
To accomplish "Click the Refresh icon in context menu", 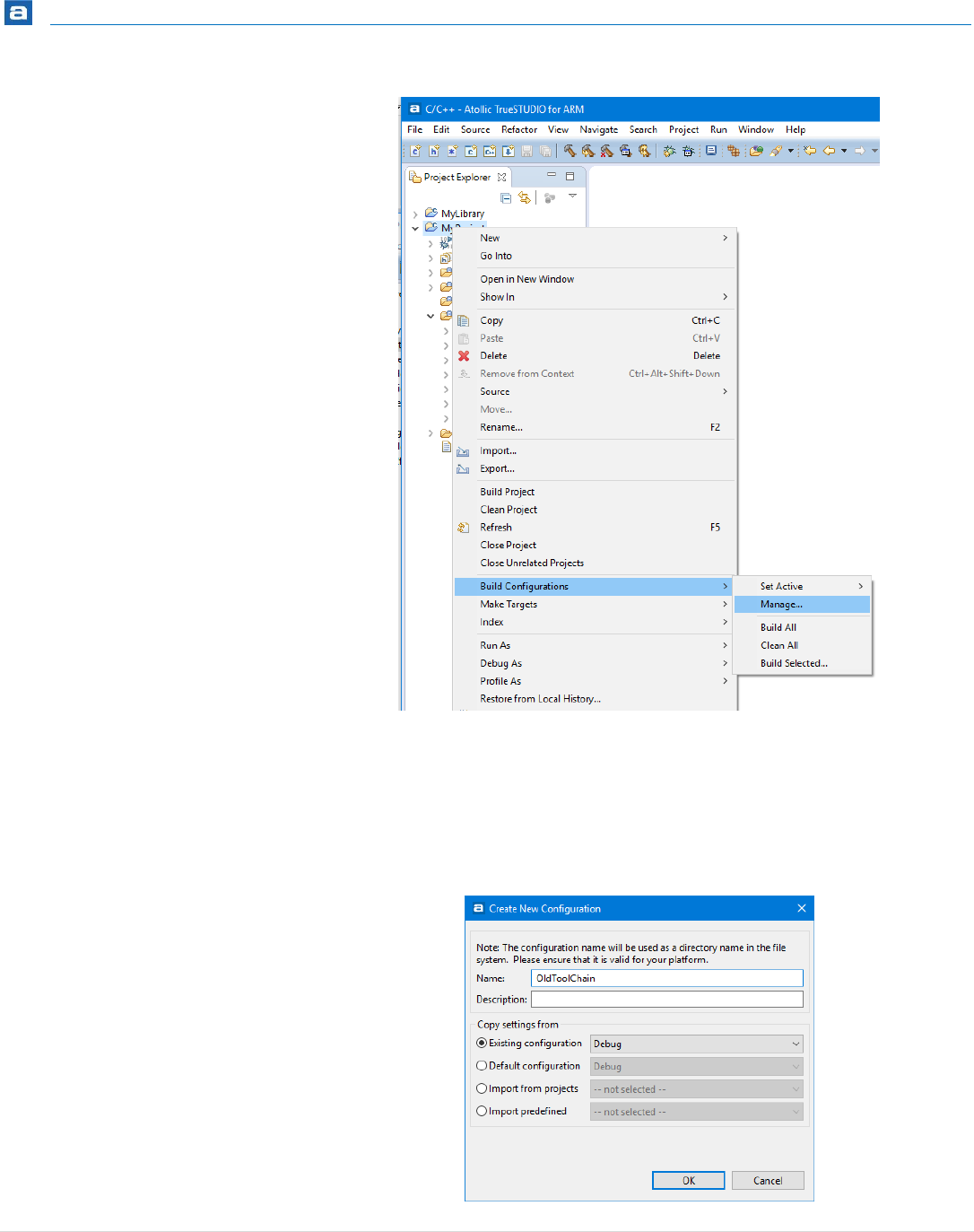I will pyautogui.click(x=464, y=528).
